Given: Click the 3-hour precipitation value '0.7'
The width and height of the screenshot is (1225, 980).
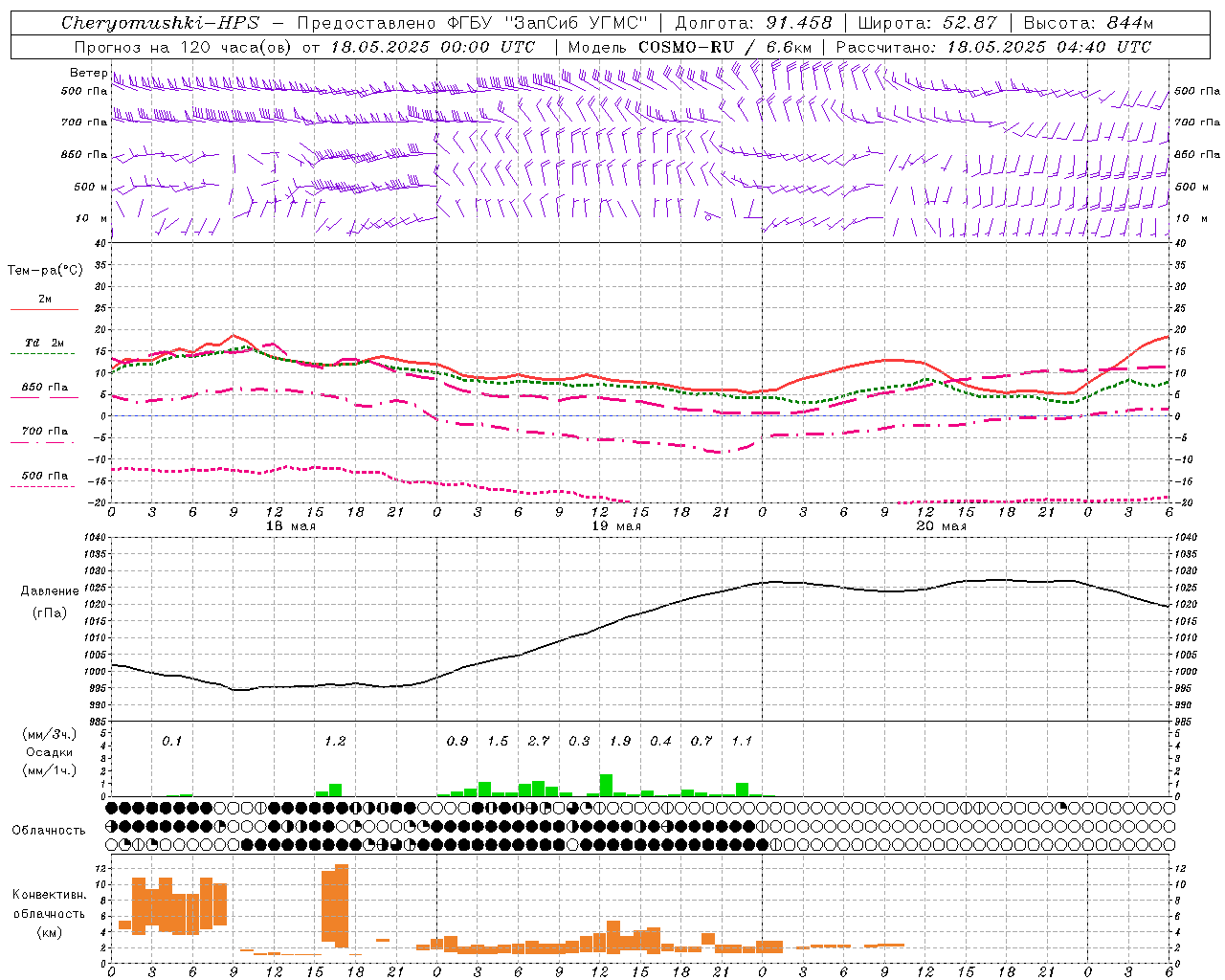Looking at the screenshot, I should (702, 742).
